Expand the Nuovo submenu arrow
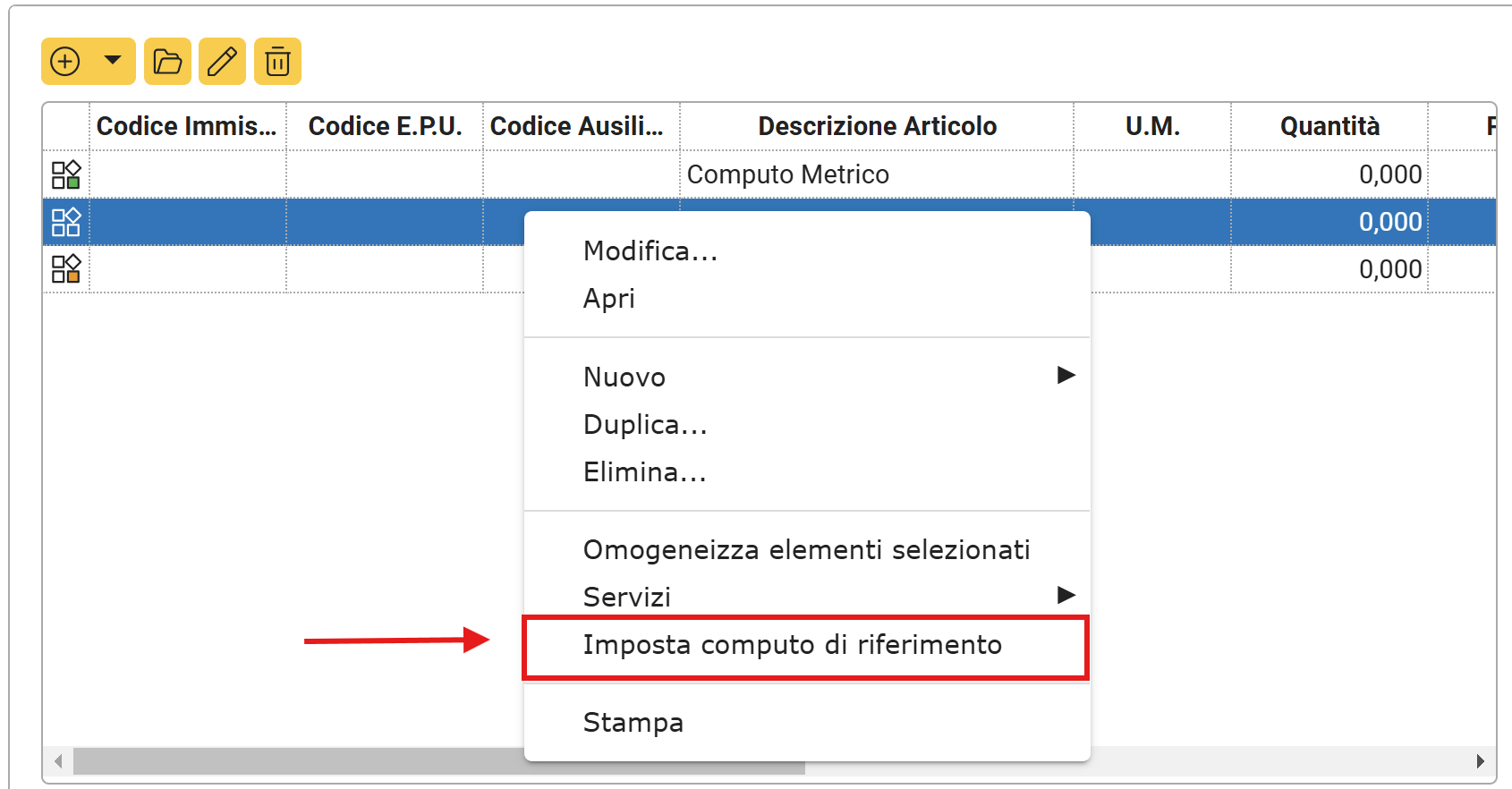1512x789 pixels. (1066, 375)
